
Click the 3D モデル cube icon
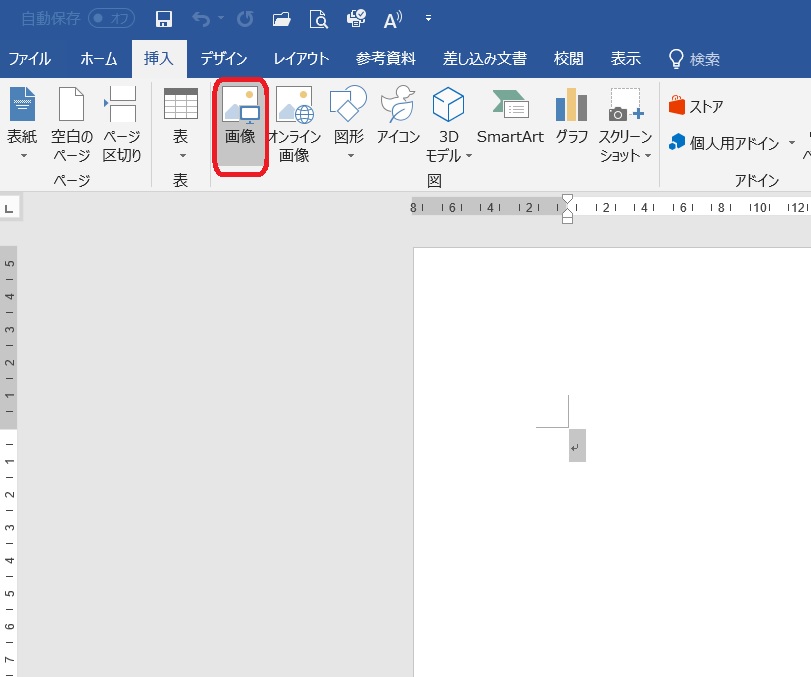(x=448, y=105)
